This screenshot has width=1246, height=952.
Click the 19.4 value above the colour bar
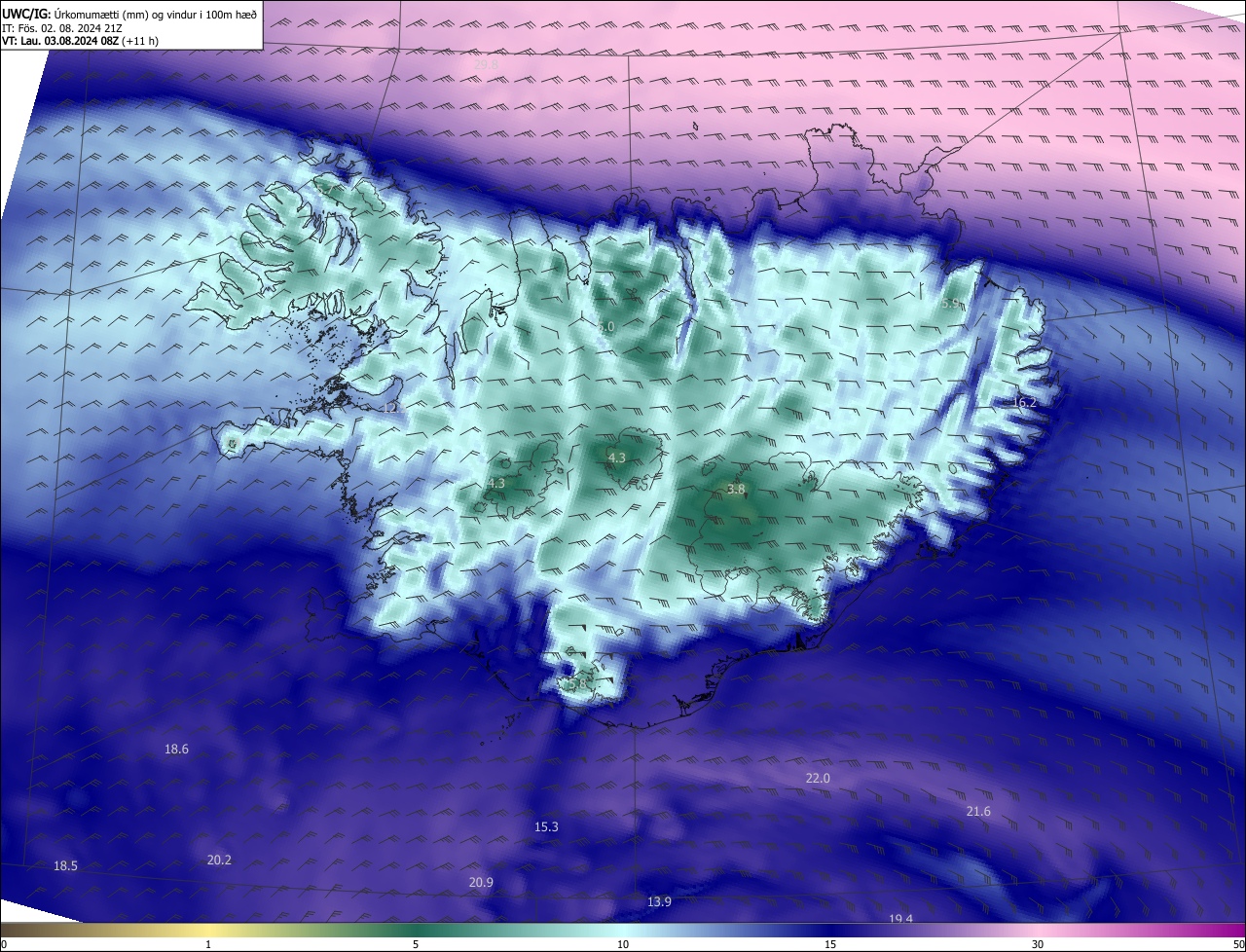pos(900,918)
